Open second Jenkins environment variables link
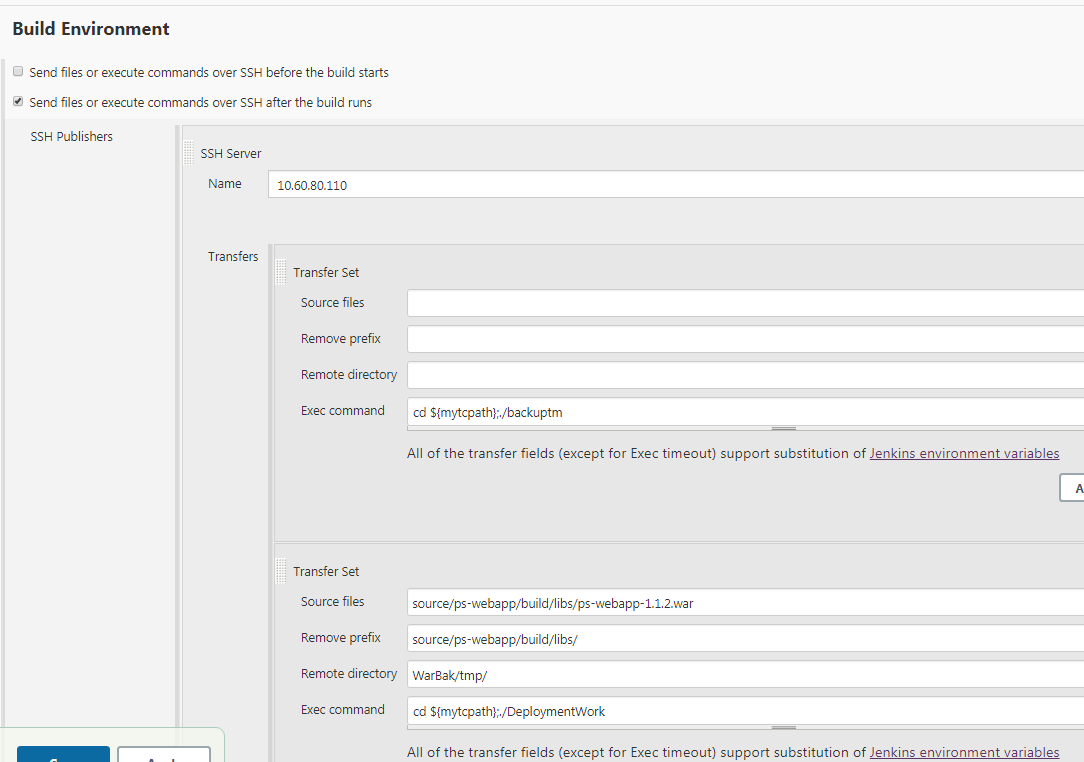Image resolution: width=1084 pixels, height=762 pixels. coord(964,752)
